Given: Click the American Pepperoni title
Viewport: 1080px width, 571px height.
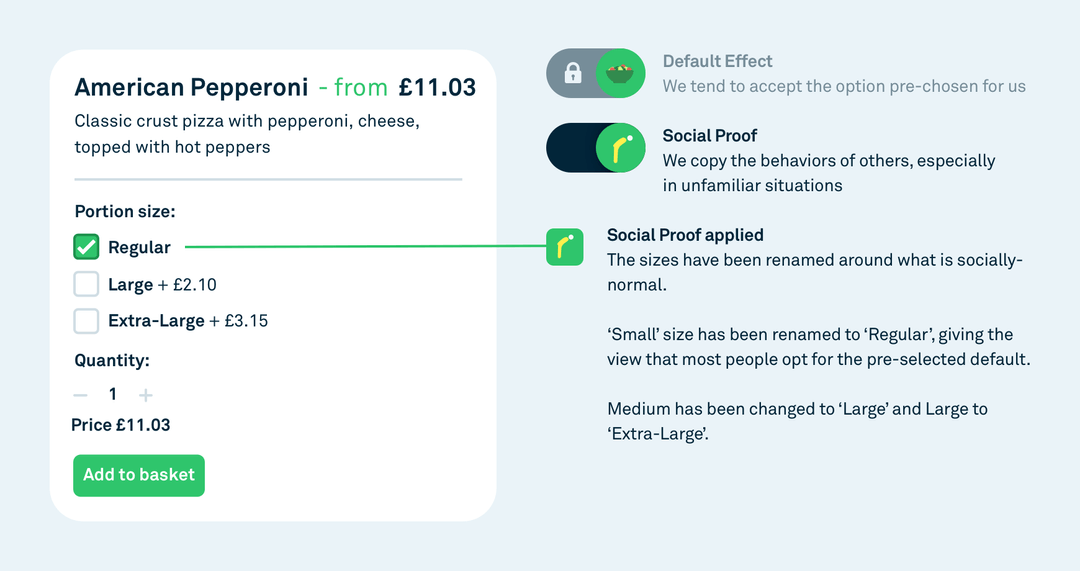Looking at the screenshot, I should [191, 88].
